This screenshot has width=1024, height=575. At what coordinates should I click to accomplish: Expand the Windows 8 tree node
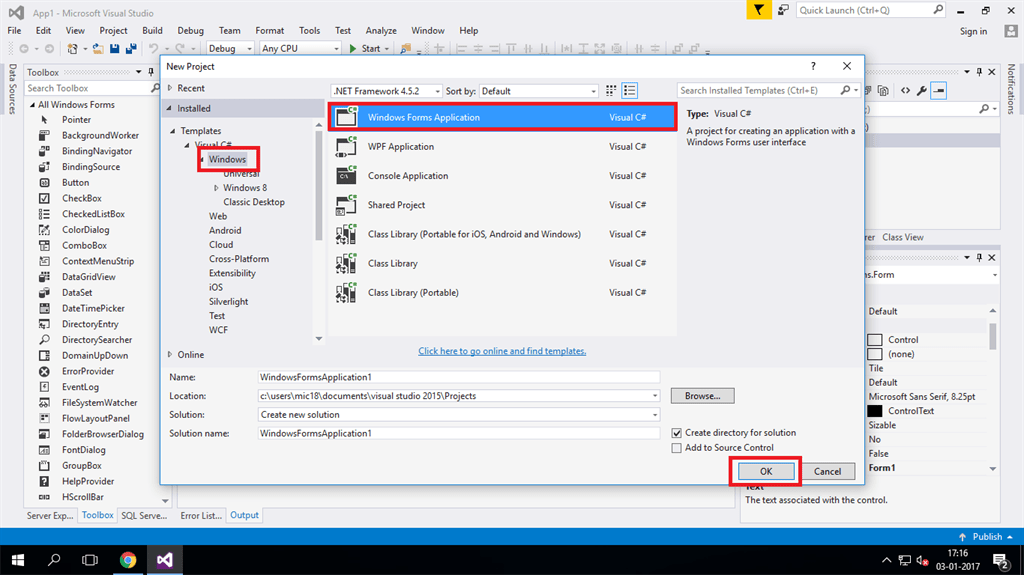click(x=216, y=188)
